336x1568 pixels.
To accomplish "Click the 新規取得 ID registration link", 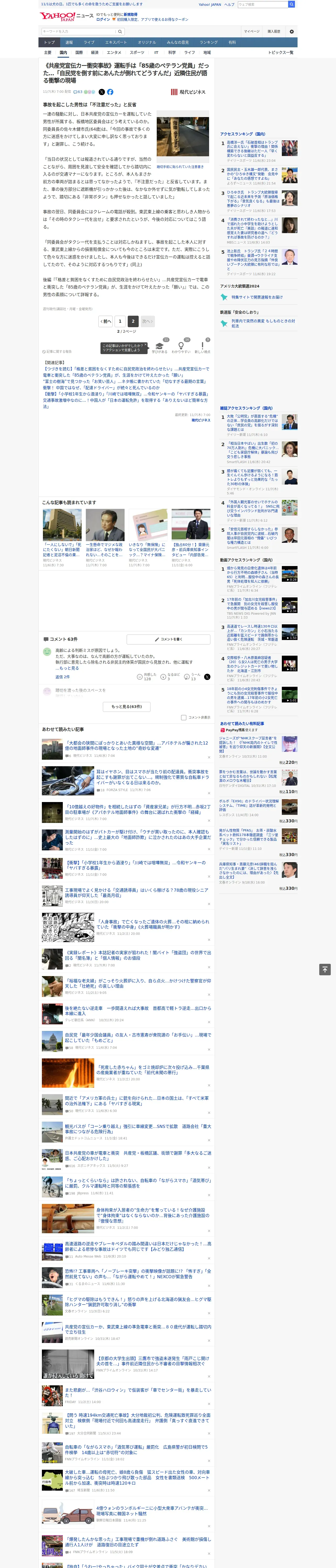I will 131,14.
